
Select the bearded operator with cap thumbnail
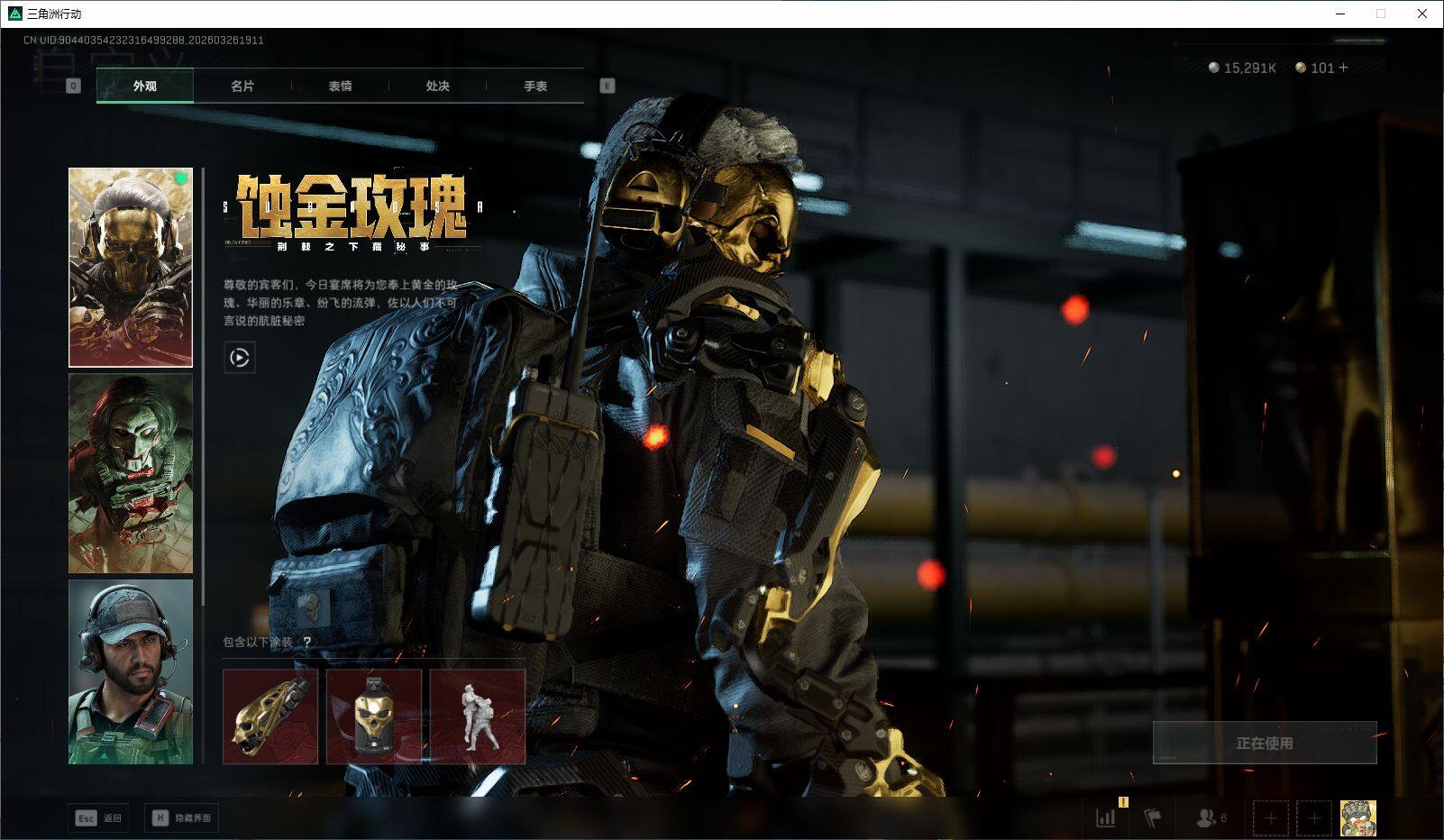coord(131,671)
